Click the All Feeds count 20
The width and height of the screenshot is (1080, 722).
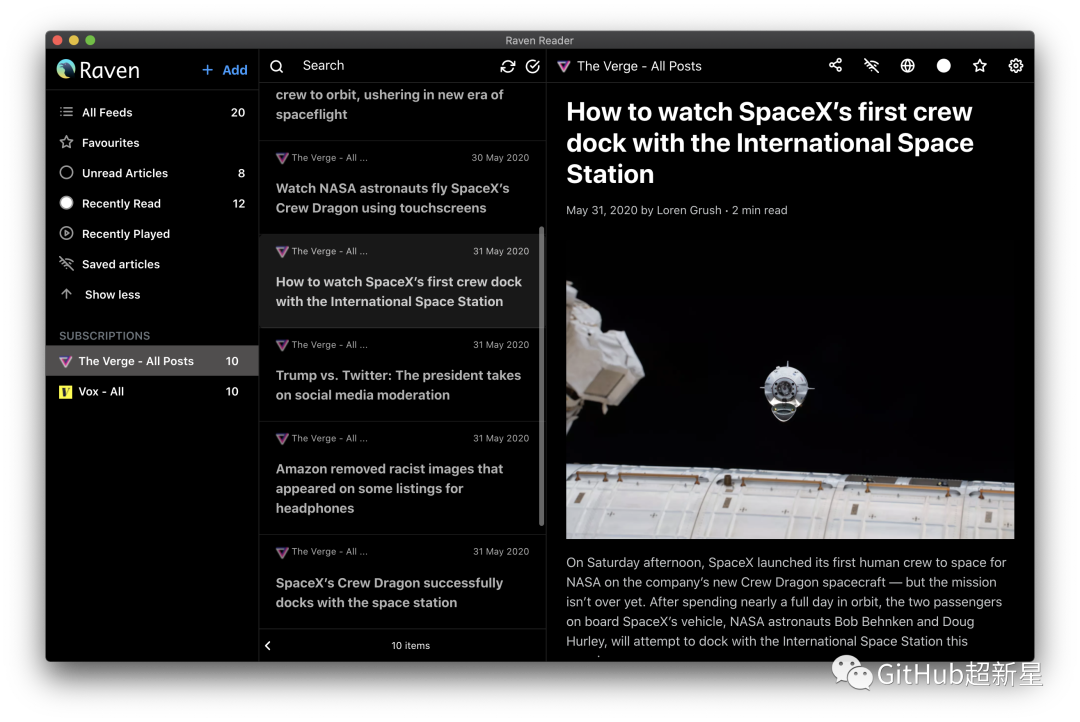[238, 112]
